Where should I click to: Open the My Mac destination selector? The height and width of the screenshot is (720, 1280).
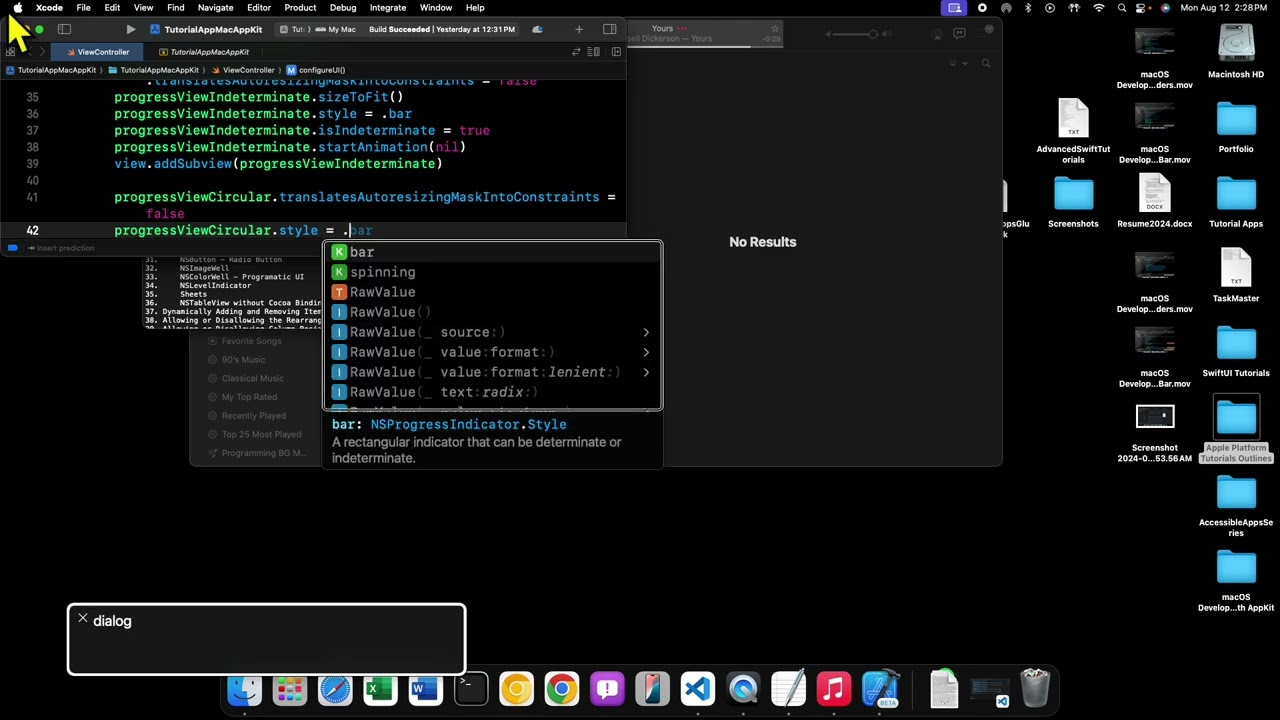pyautogui.click(x=336, y=29)
